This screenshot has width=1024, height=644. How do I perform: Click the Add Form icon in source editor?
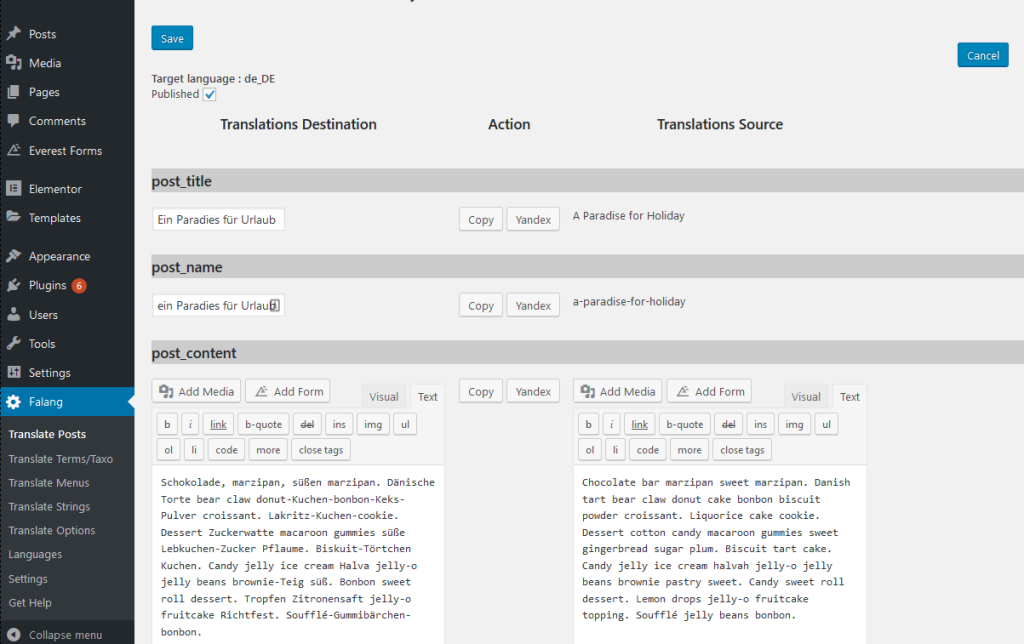(683, 391)
